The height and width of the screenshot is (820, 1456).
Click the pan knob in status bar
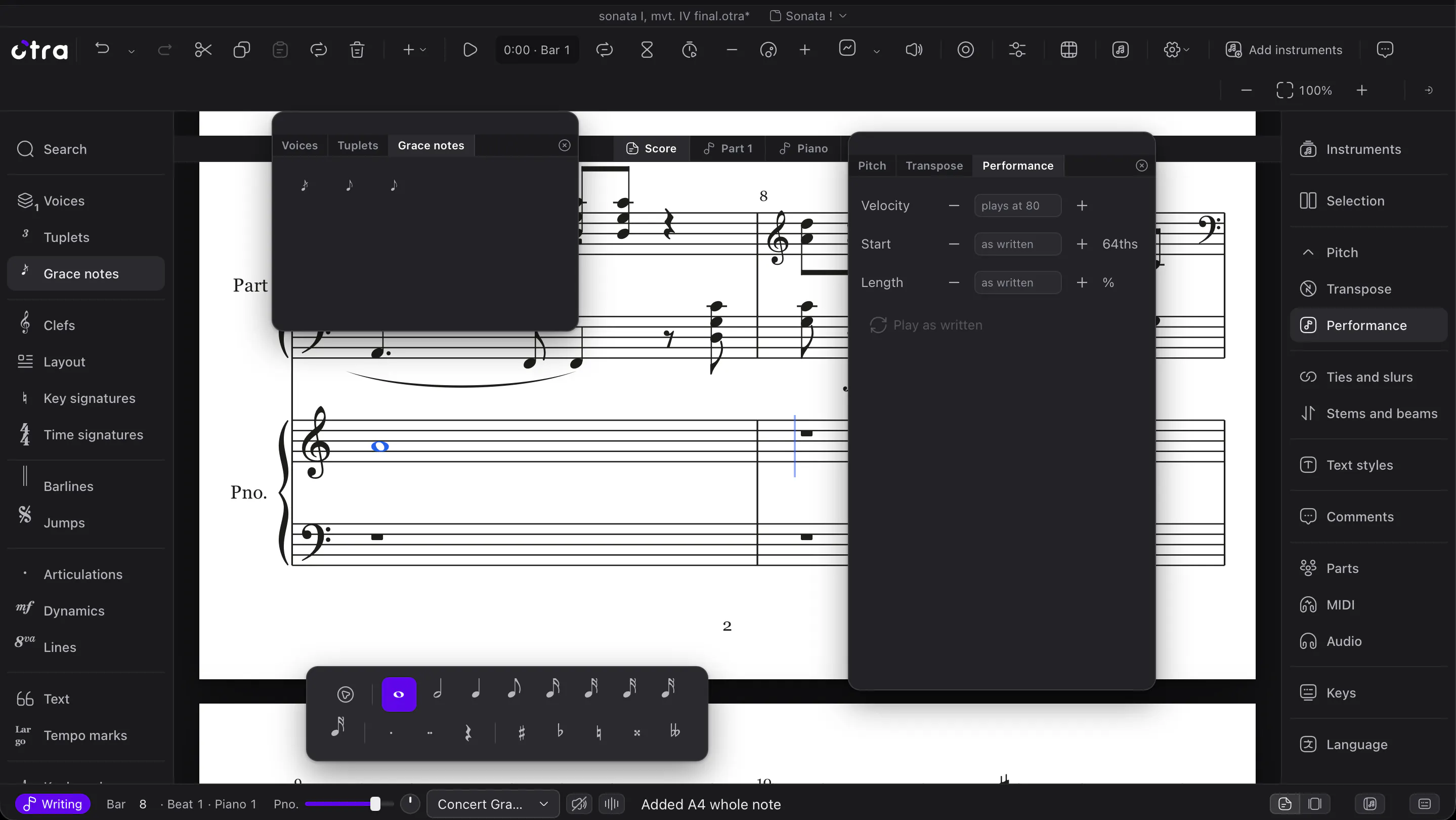pyautogui.click(x=410, y=803)
